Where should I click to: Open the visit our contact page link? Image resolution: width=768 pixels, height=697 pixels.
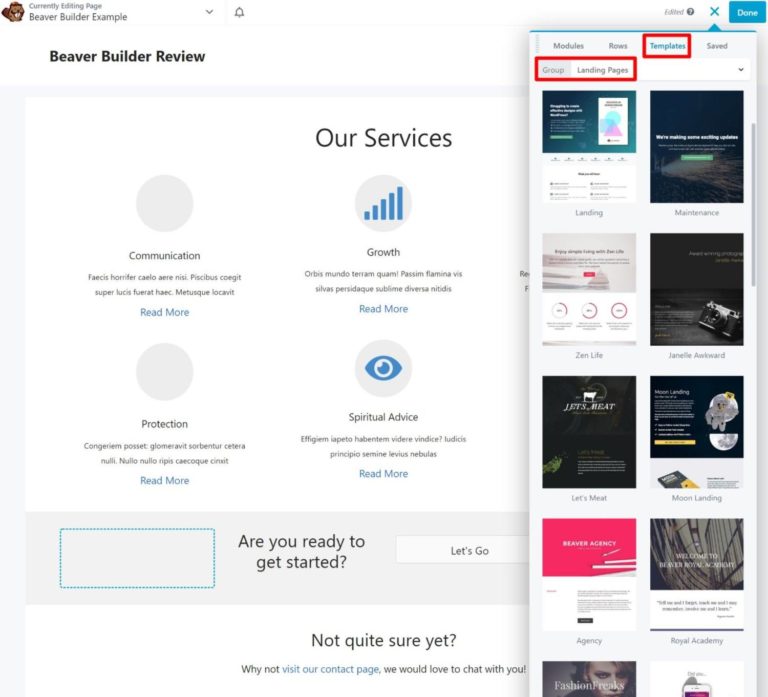331,669
